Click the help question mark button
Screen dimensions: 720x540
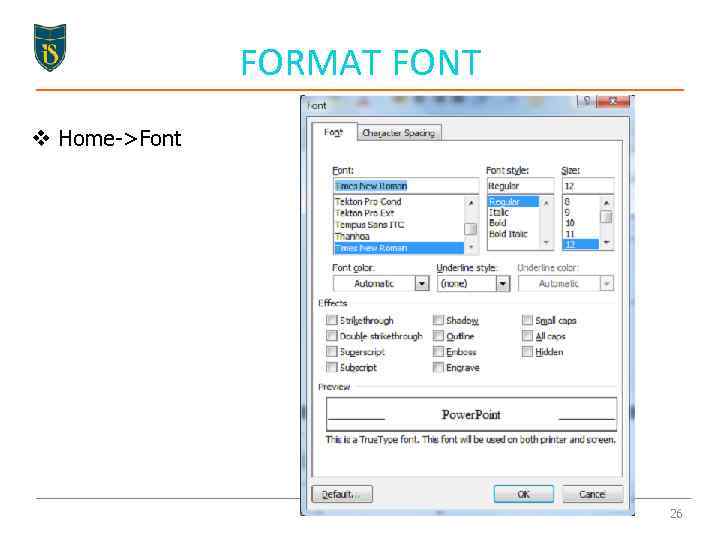tap(586, 101)
